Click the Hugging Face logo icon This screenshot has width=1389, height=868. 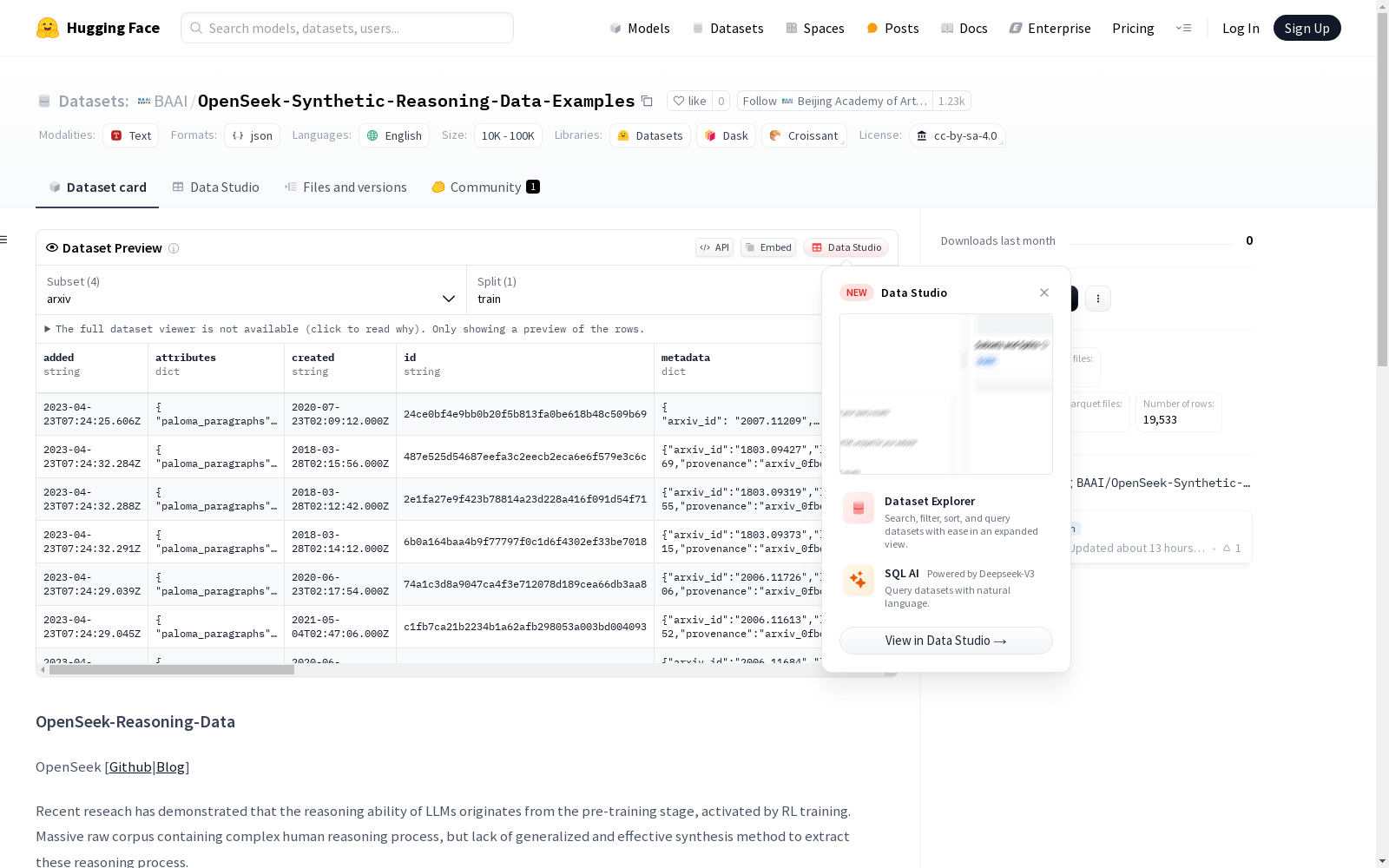[48, 28]
